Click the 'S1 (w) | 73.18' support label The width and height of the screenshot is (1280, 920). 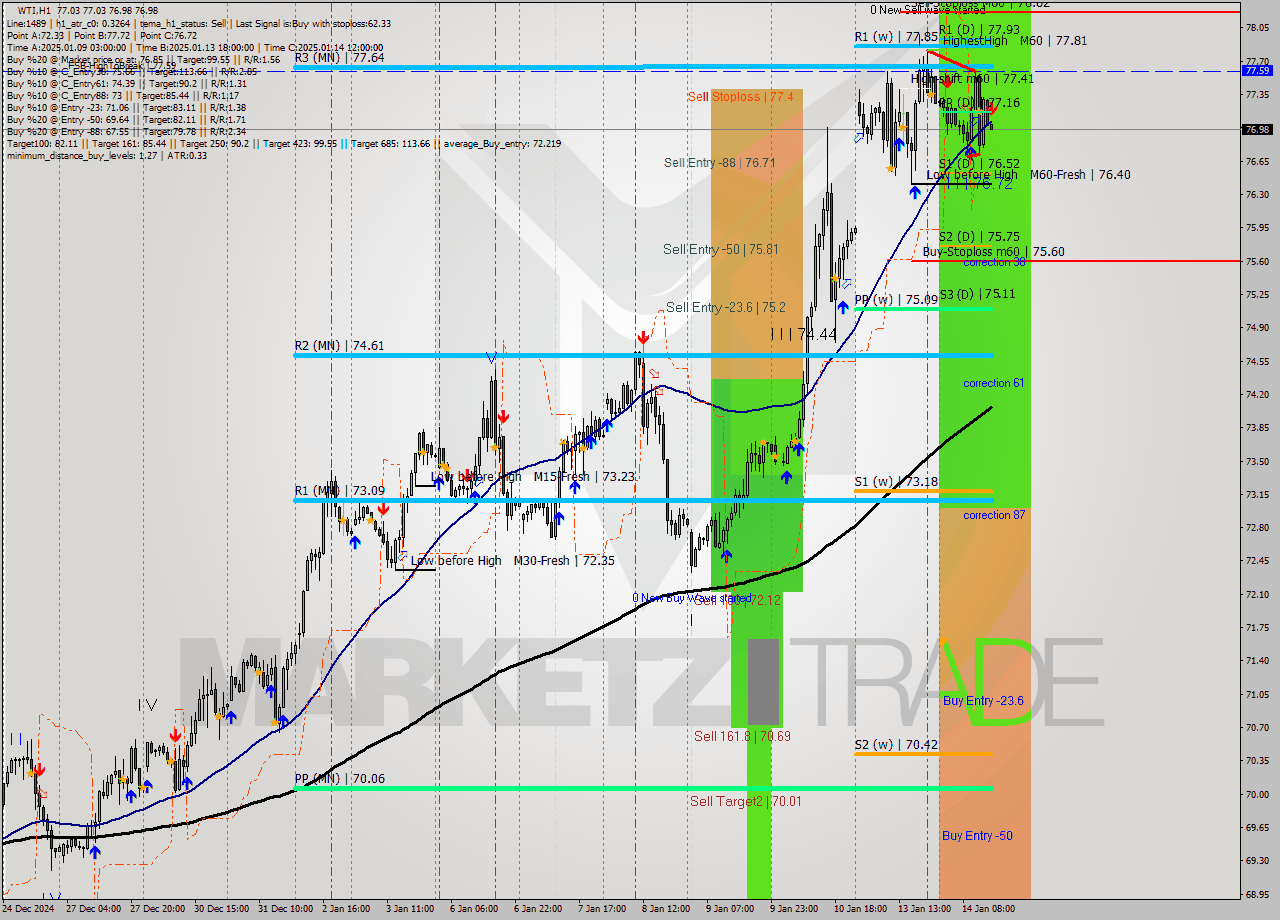[x=896, y=482]
